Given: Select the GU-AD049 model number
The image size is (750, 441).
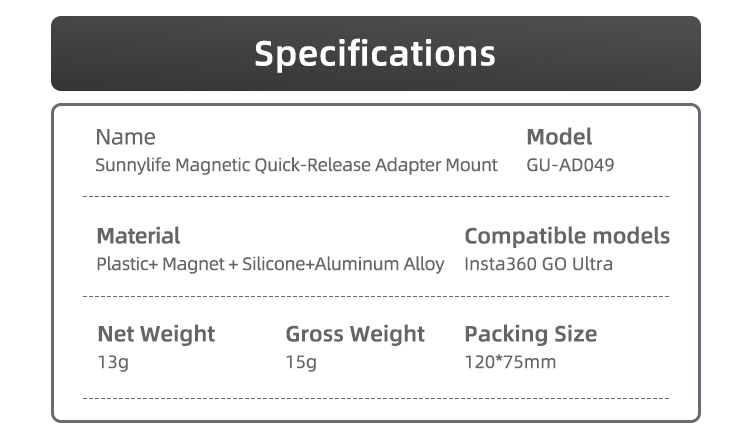Looking at the screenshot, I should click(570, 165).
